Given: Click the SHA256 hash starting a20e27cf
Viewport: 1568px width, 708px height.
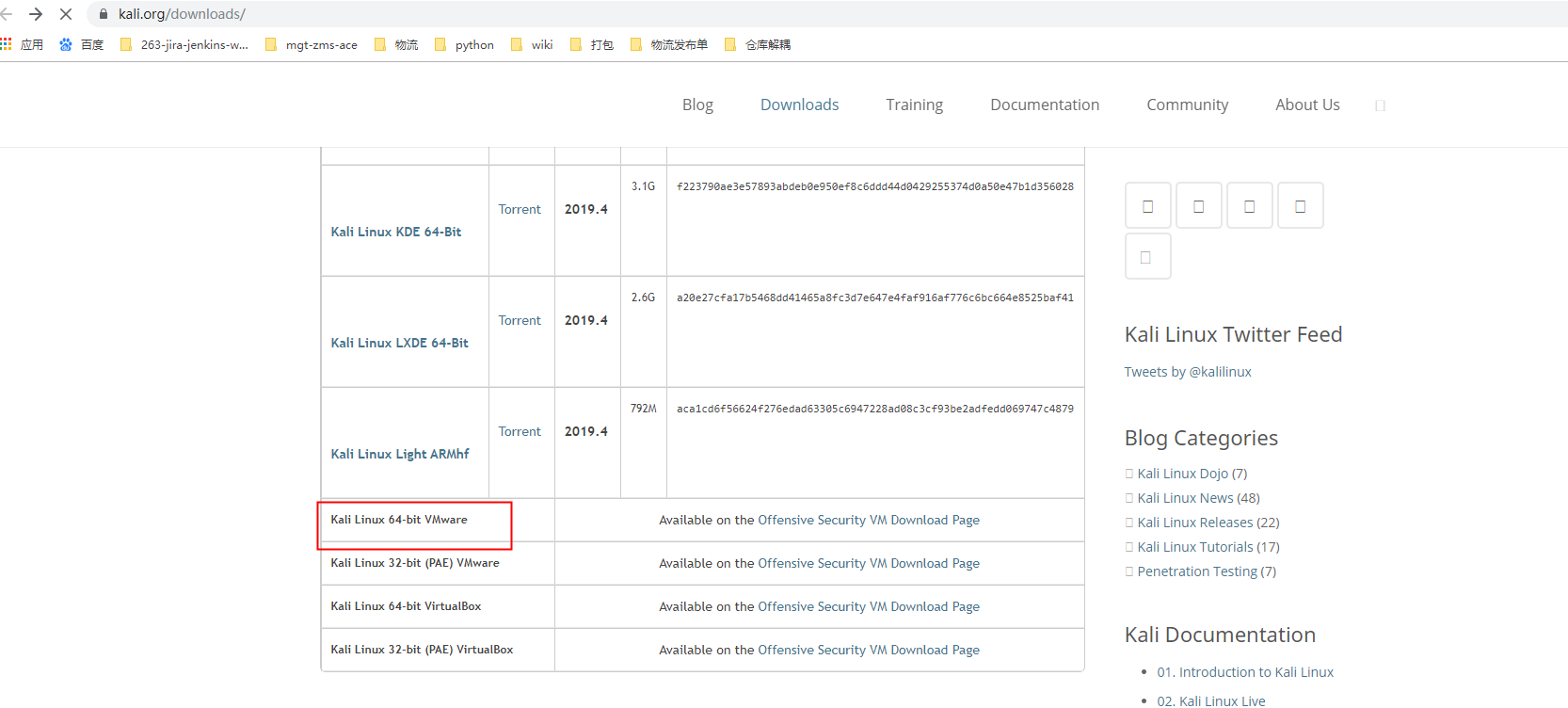Looking at the screenshot, I should pyautogui.click(x=875, y=298).
